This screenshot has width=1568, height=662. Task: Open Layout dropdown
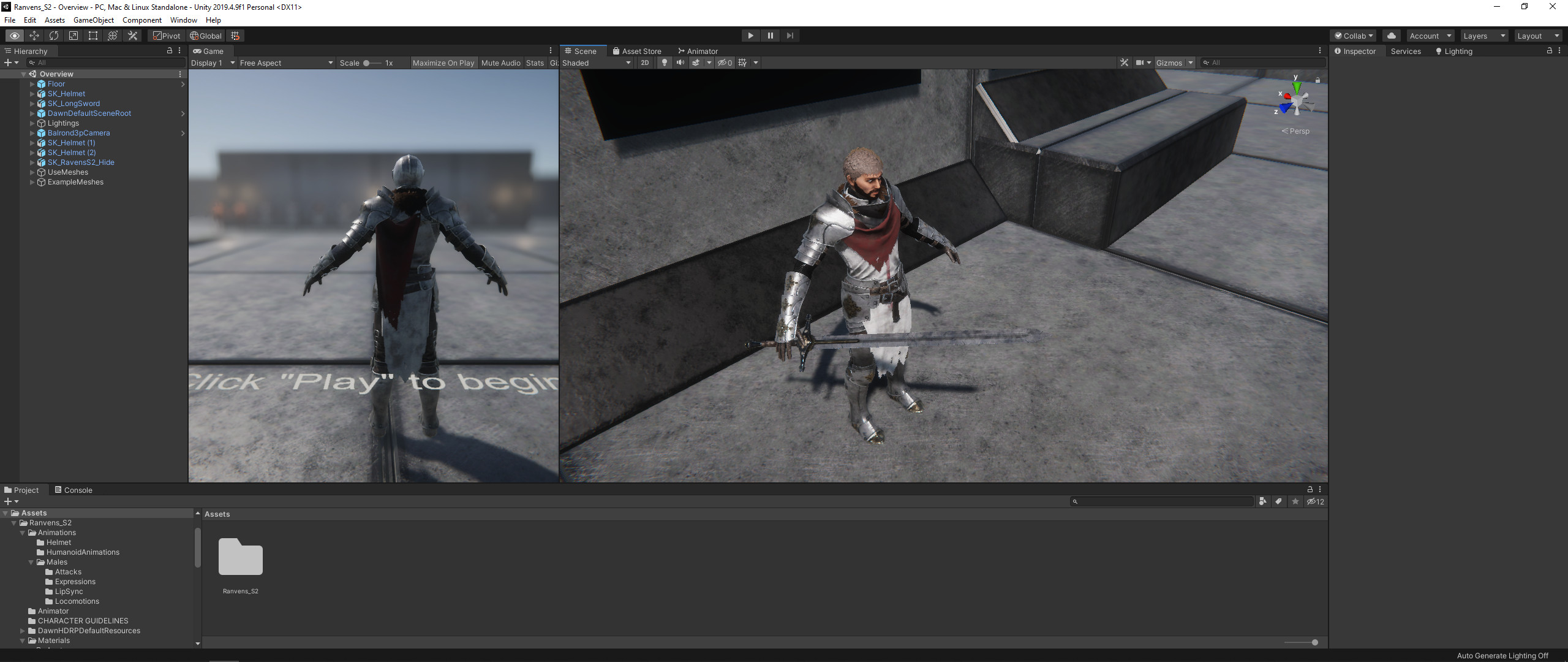(1537, 36)
